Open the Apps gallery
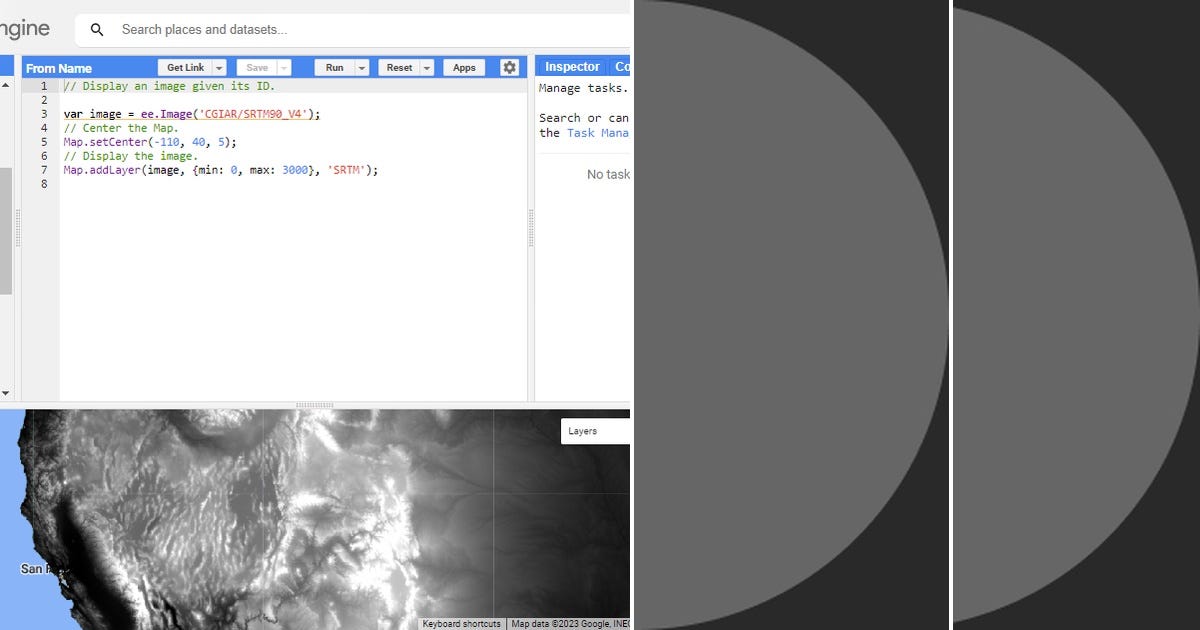Viewport: 1200px width, 630px height. pos(463,67)
